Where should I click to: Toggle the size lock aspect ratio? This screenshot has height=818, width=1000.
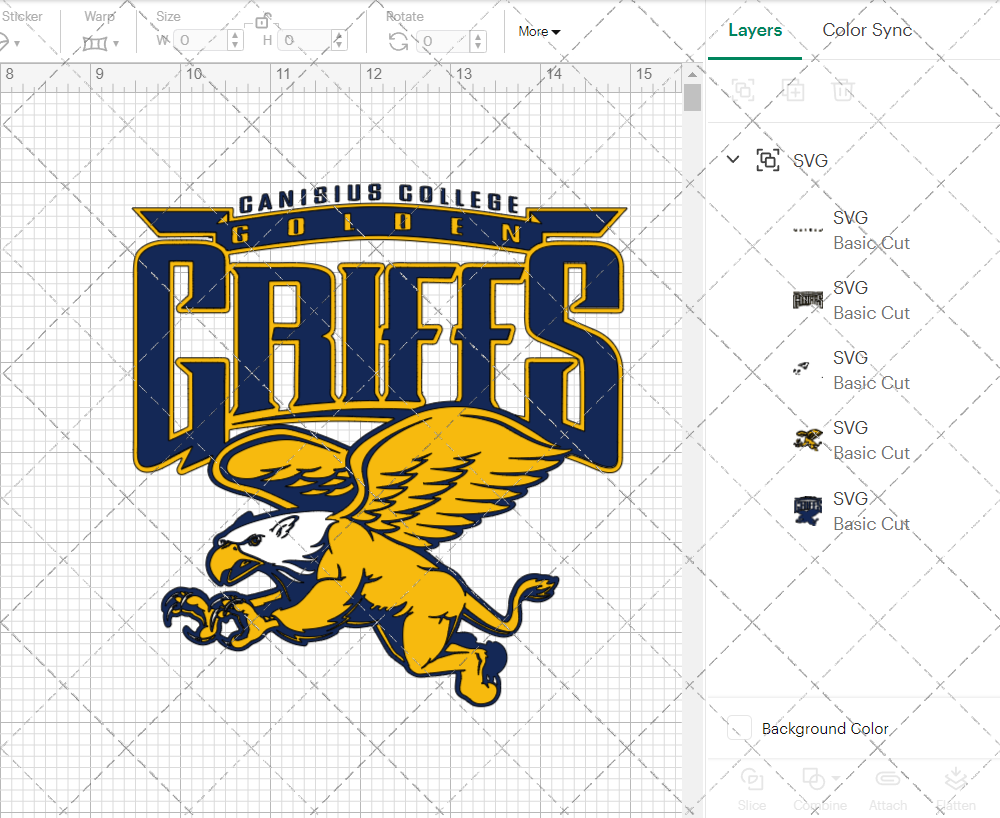point(262,20)
